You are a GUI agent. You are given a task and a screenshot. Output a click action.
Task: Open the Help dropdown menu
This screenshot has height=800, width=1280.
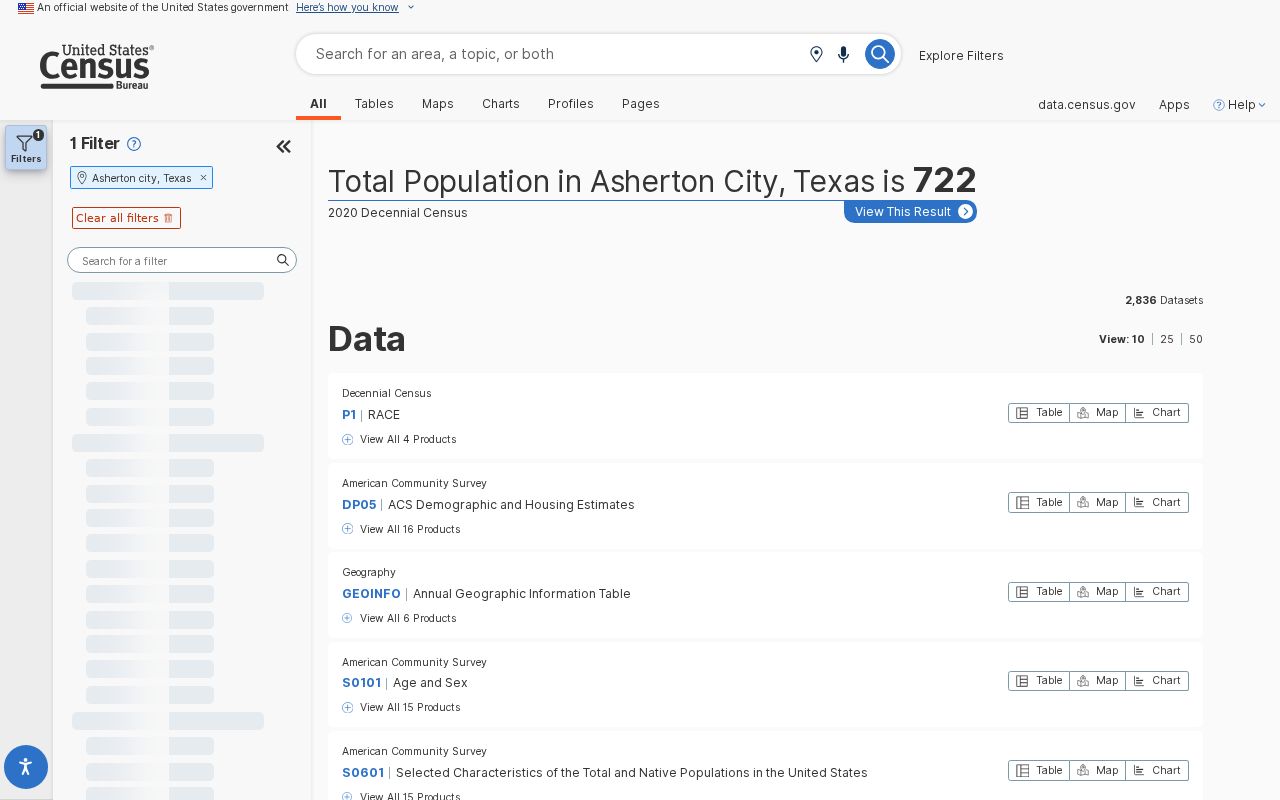tap(1240, 104)
